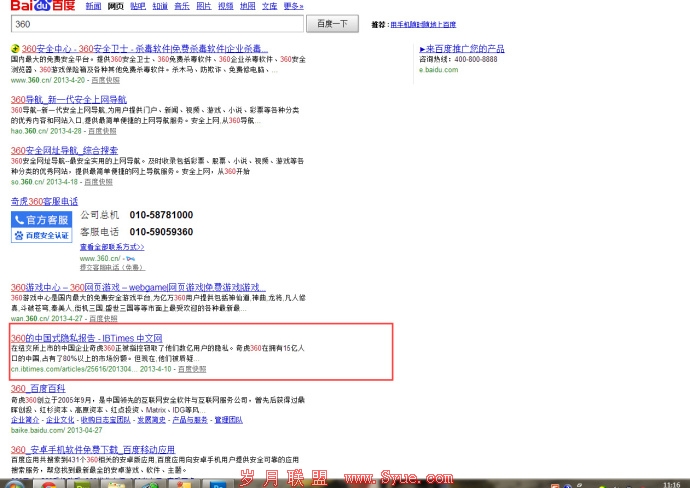
Task: Click the wan.360.cn/ 2013-4-27 green URL
Action: coord(47,319)
